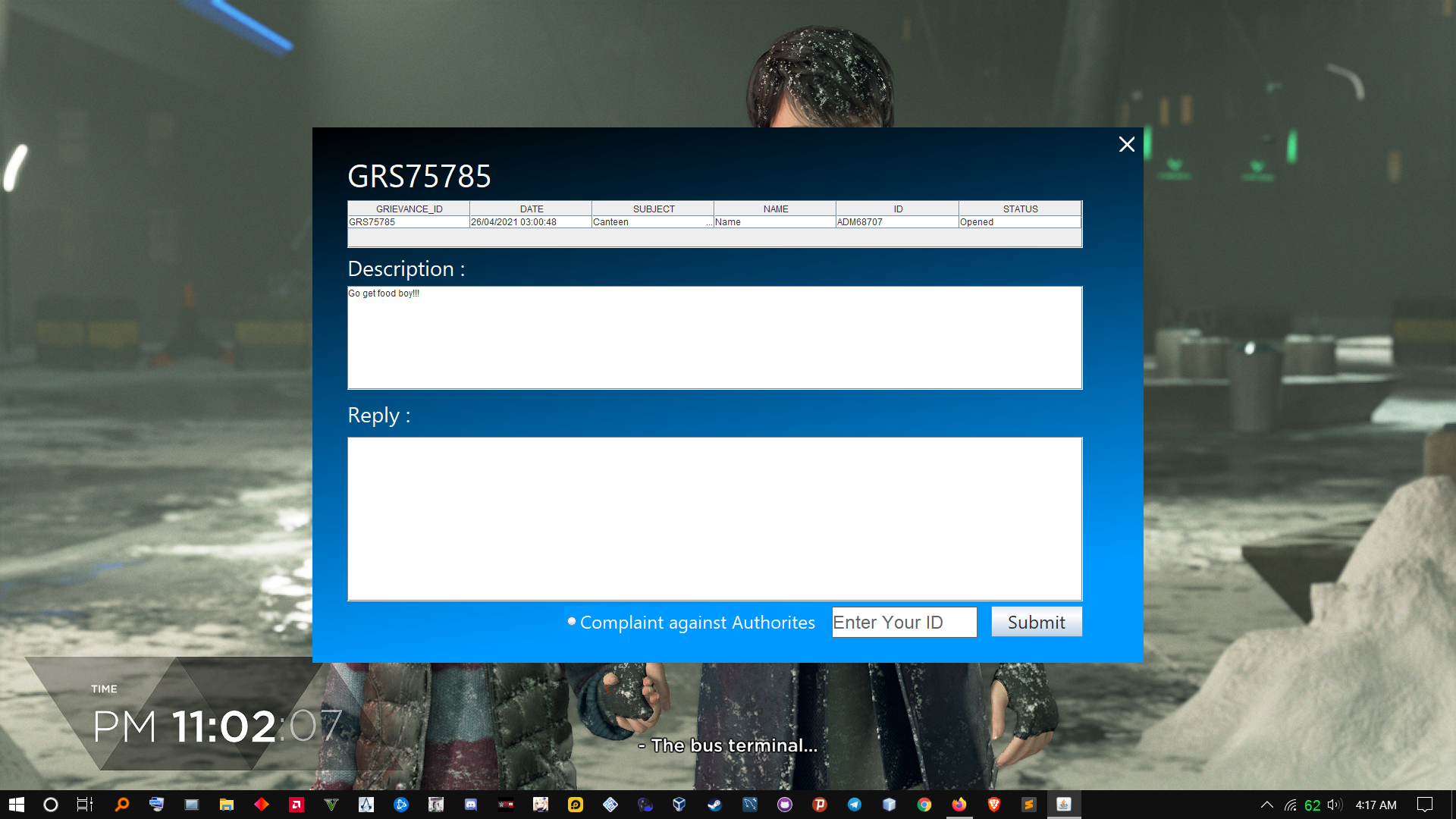Click the Submit button
This screenshot has height=819, width=1456.
click(x=1036, y=622)
